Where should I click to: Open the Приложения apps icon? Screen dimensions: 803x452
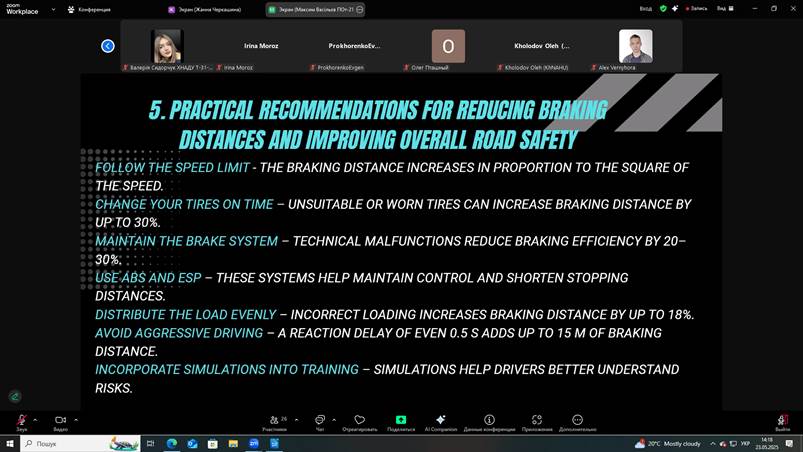click(x=537, y=421)
